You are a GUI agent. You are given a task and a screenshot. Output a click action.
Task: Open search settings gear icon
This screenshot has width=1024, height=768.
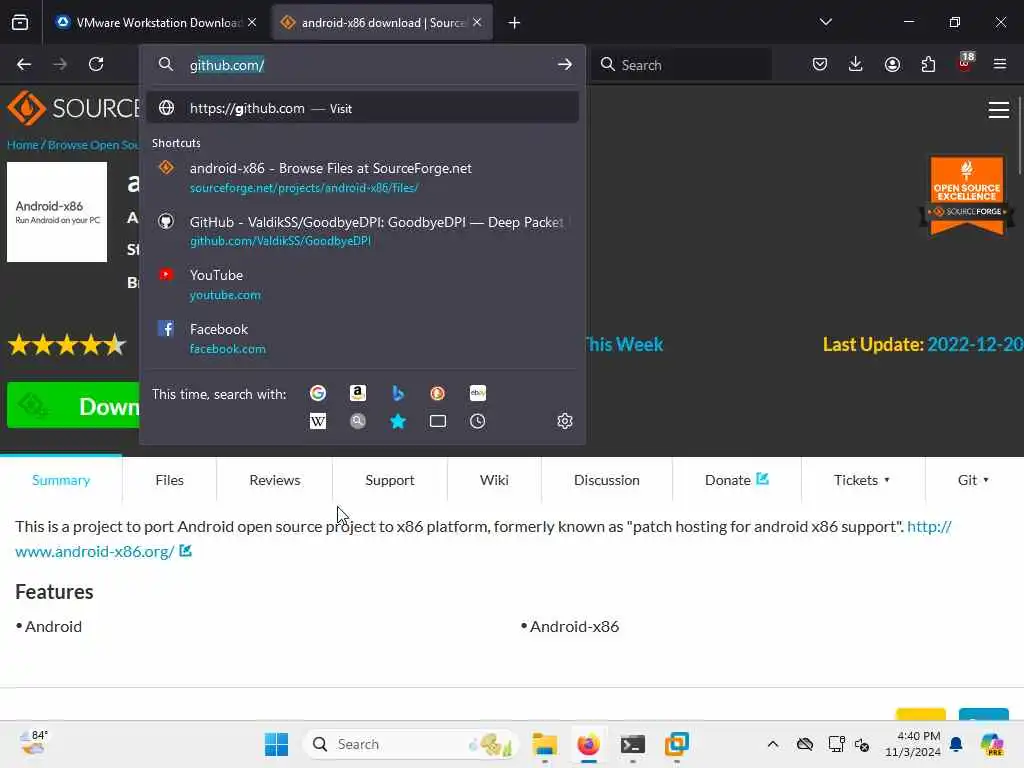pyautogui.click(x=565, y=421)
